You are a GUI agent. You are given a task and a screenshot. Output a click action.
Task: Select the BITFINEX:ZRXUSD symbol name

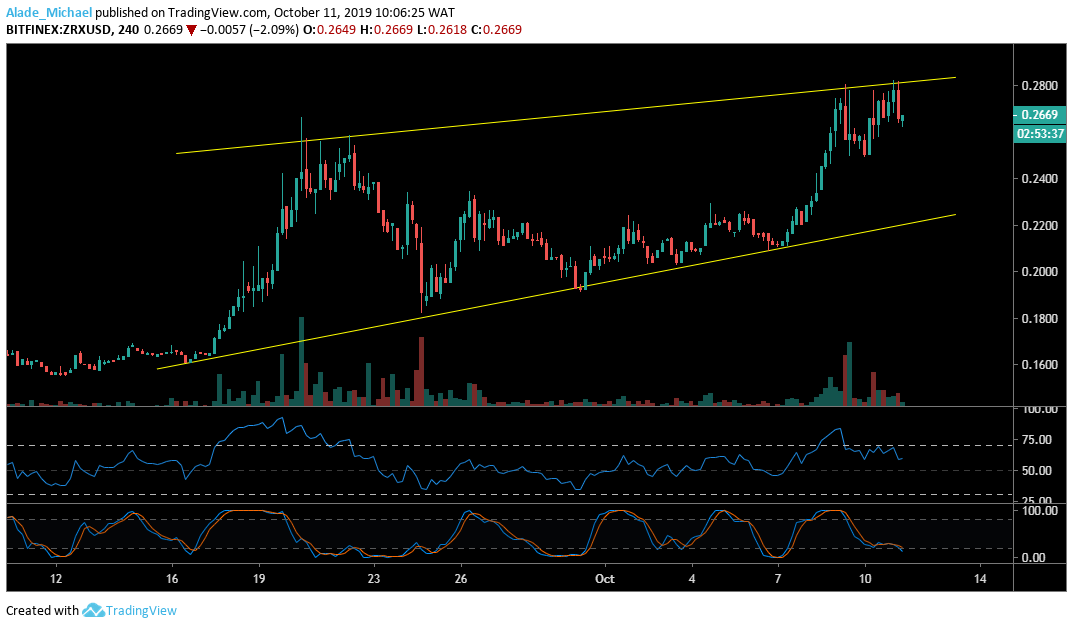tap(57, 30)
